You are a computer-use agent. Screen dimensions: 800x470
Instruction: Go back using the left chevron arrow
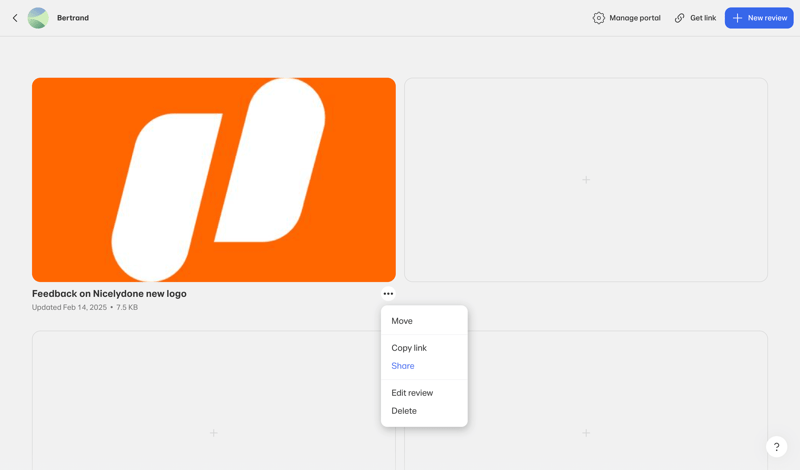point(15,18)
